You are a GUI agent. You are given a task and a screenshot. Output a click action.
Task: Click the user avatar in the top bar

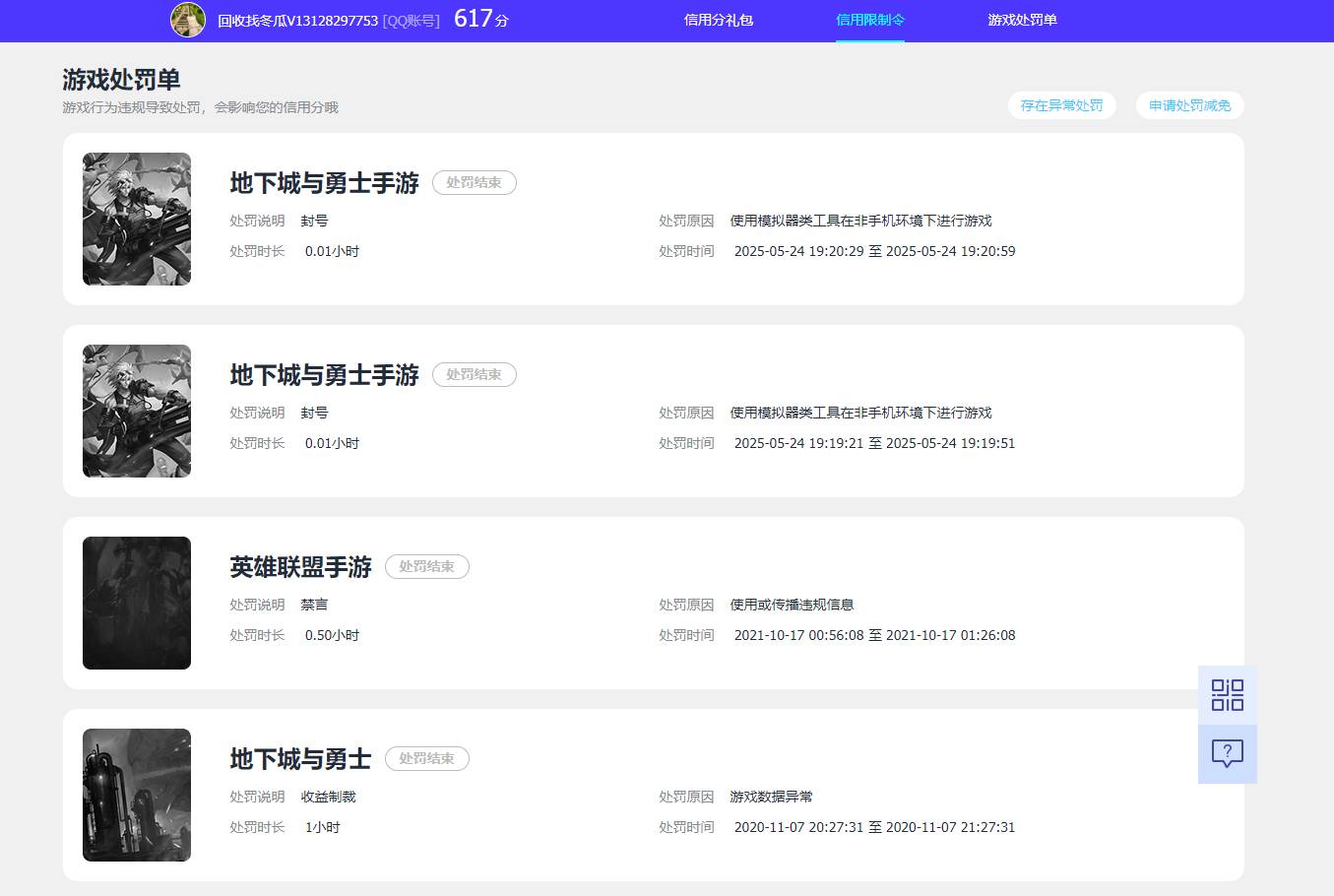[x=188, y=20]
